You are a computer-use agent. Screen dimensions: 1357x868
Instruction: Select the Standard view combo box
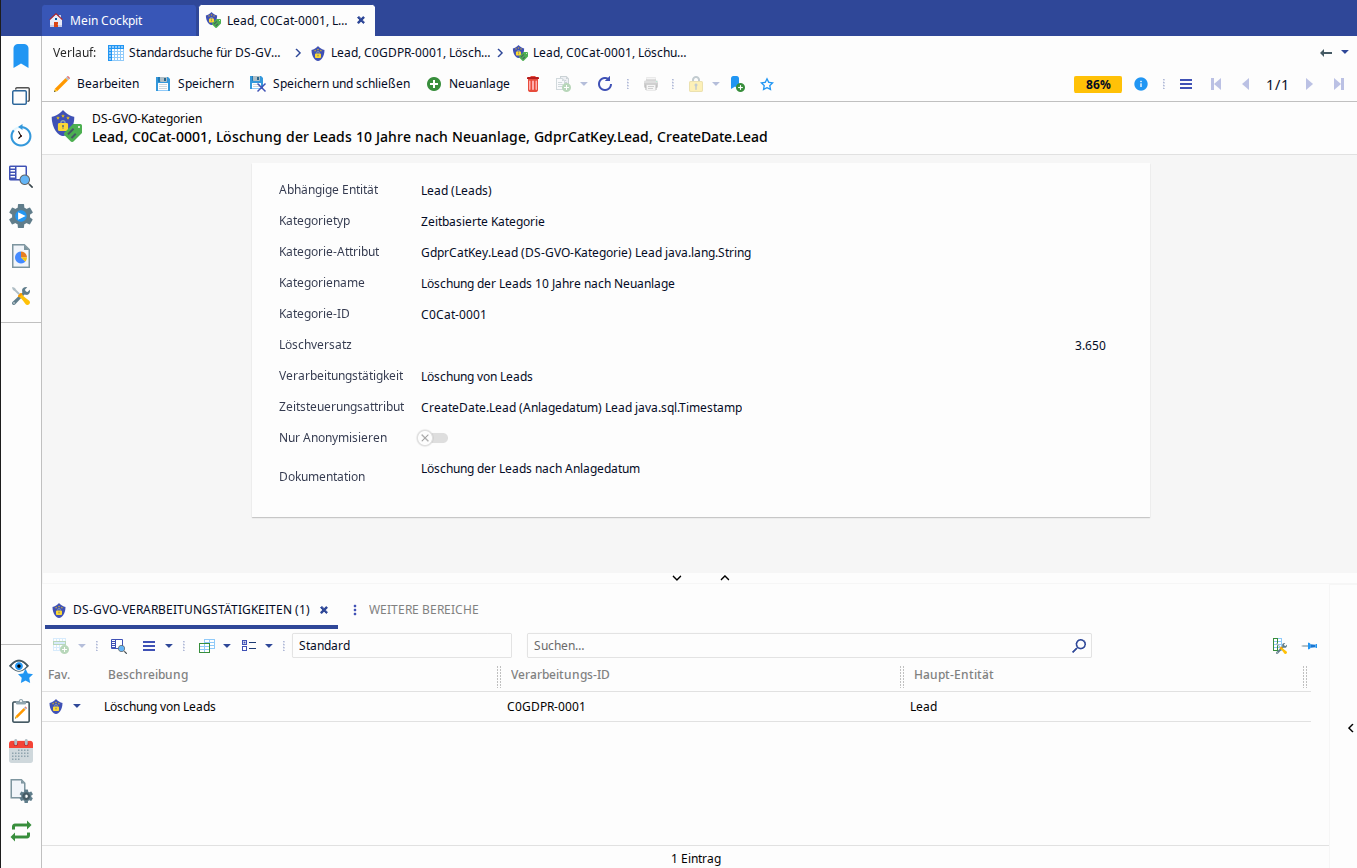point(402,646)
